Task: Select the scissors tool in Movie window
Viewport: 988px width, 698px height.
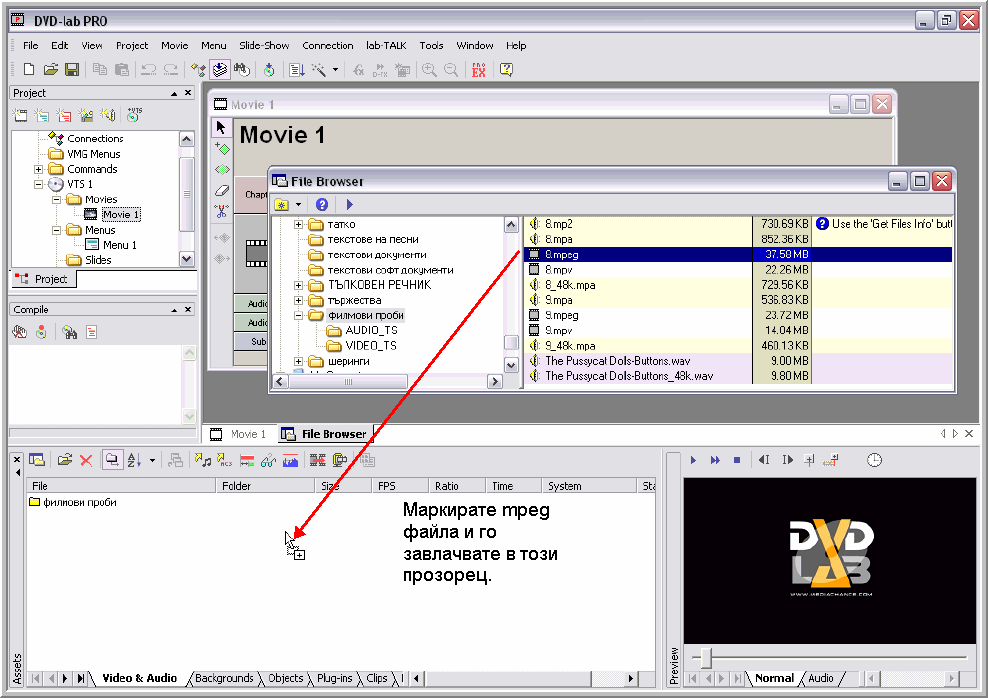Action: pyautogui.click(x=221, y=211)
